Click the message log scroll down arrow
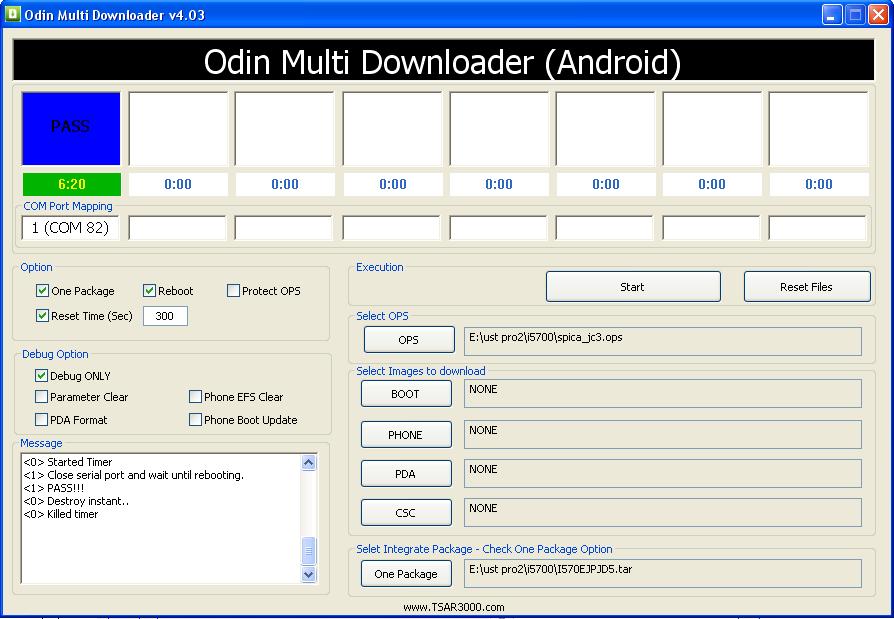The width and height of the screenshot is (894, 619). 308,574
